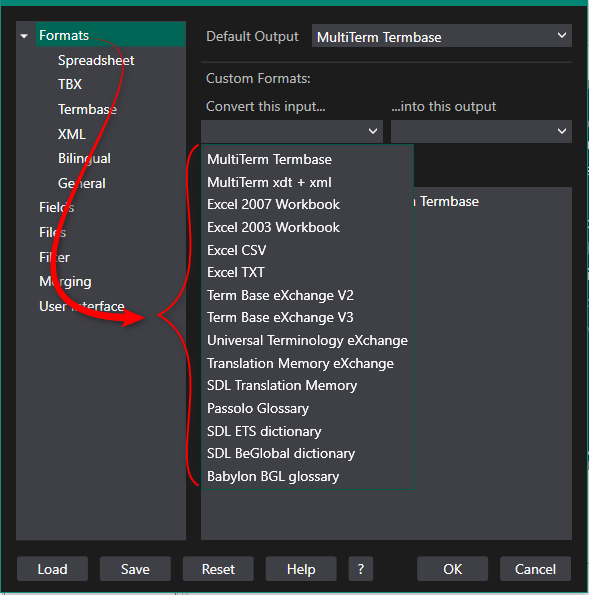
Task: Select the Excel CSV option
Action: [x=307, y=250]
